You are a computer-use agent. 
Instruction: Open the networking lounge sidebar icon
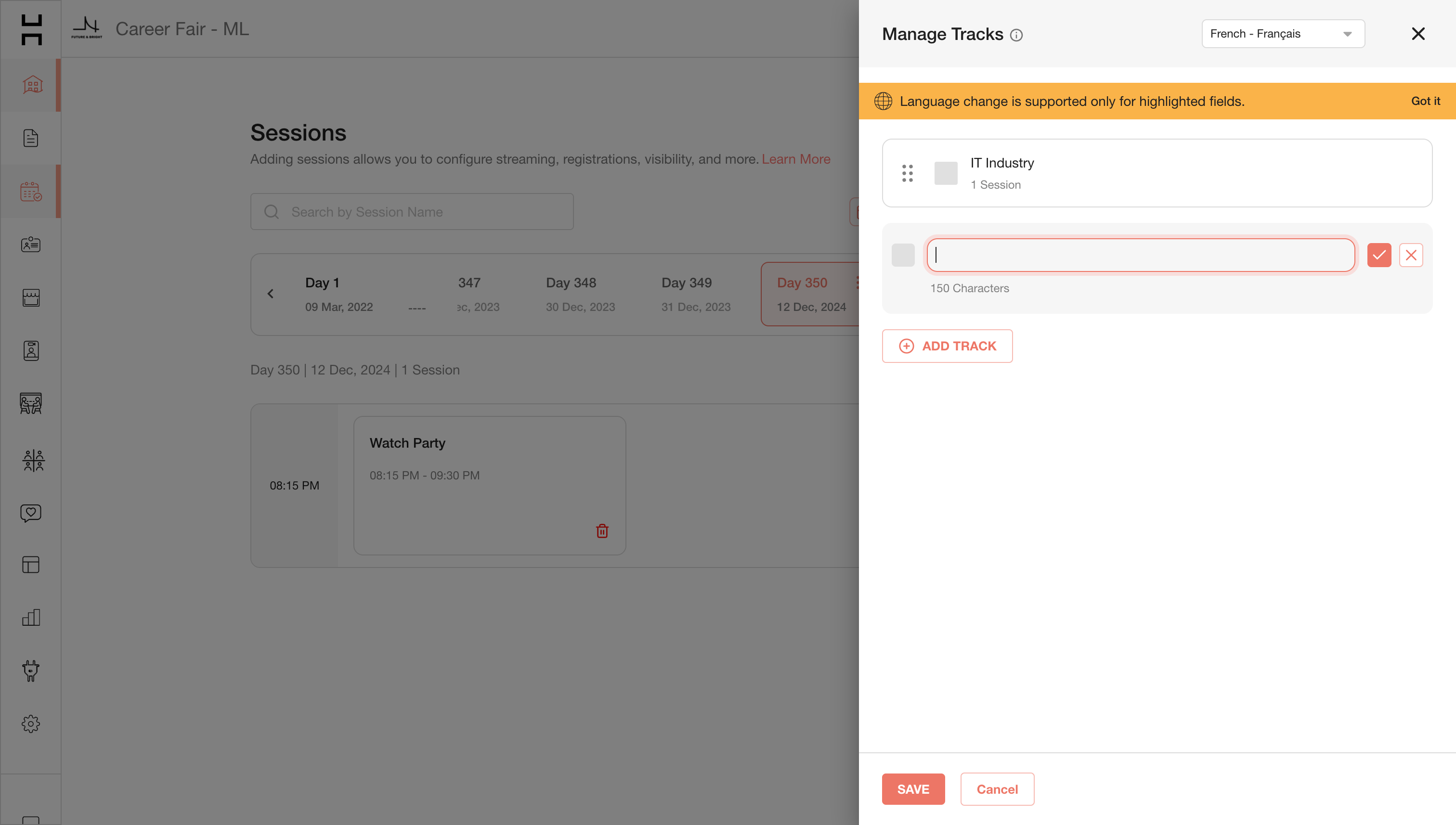33,460
